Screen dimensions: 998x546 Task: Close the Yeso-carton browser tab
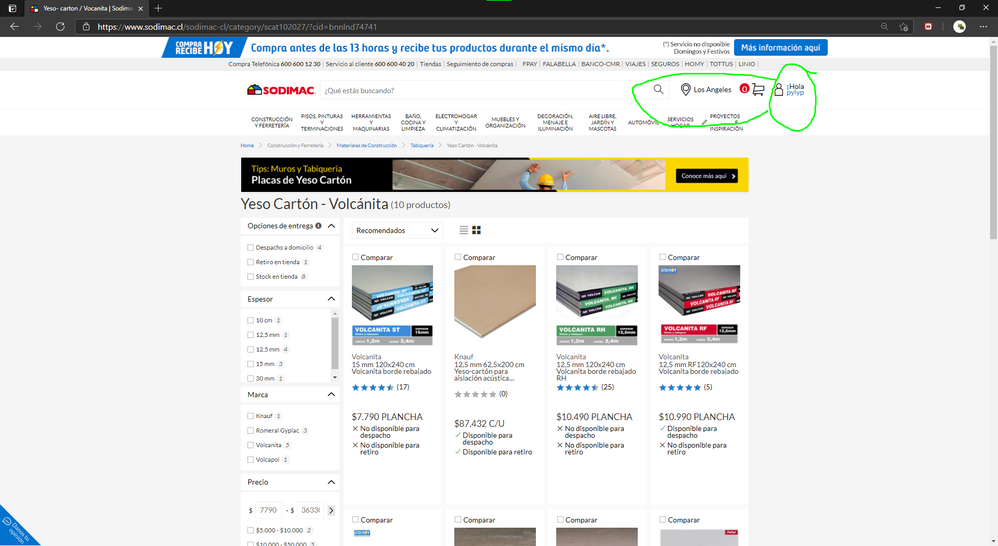coord(141,8)
